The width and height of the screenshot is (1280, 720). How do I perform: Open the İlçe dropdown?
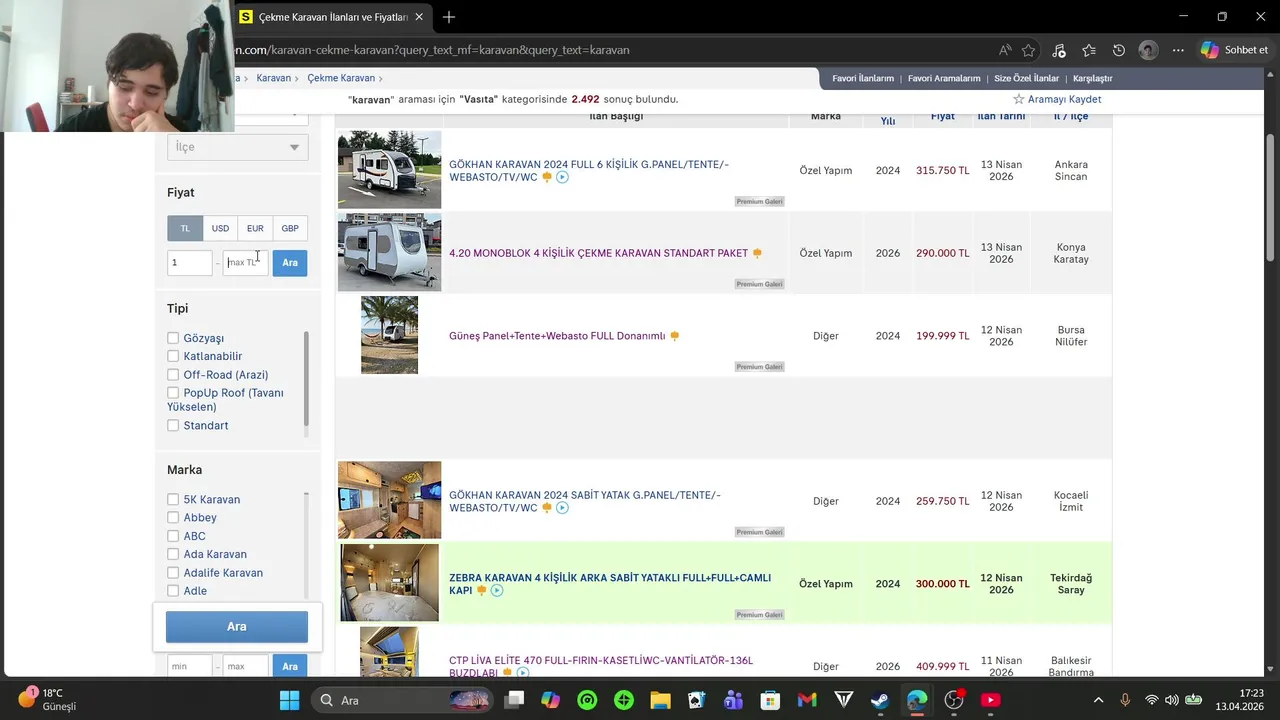tap(237, 147)
